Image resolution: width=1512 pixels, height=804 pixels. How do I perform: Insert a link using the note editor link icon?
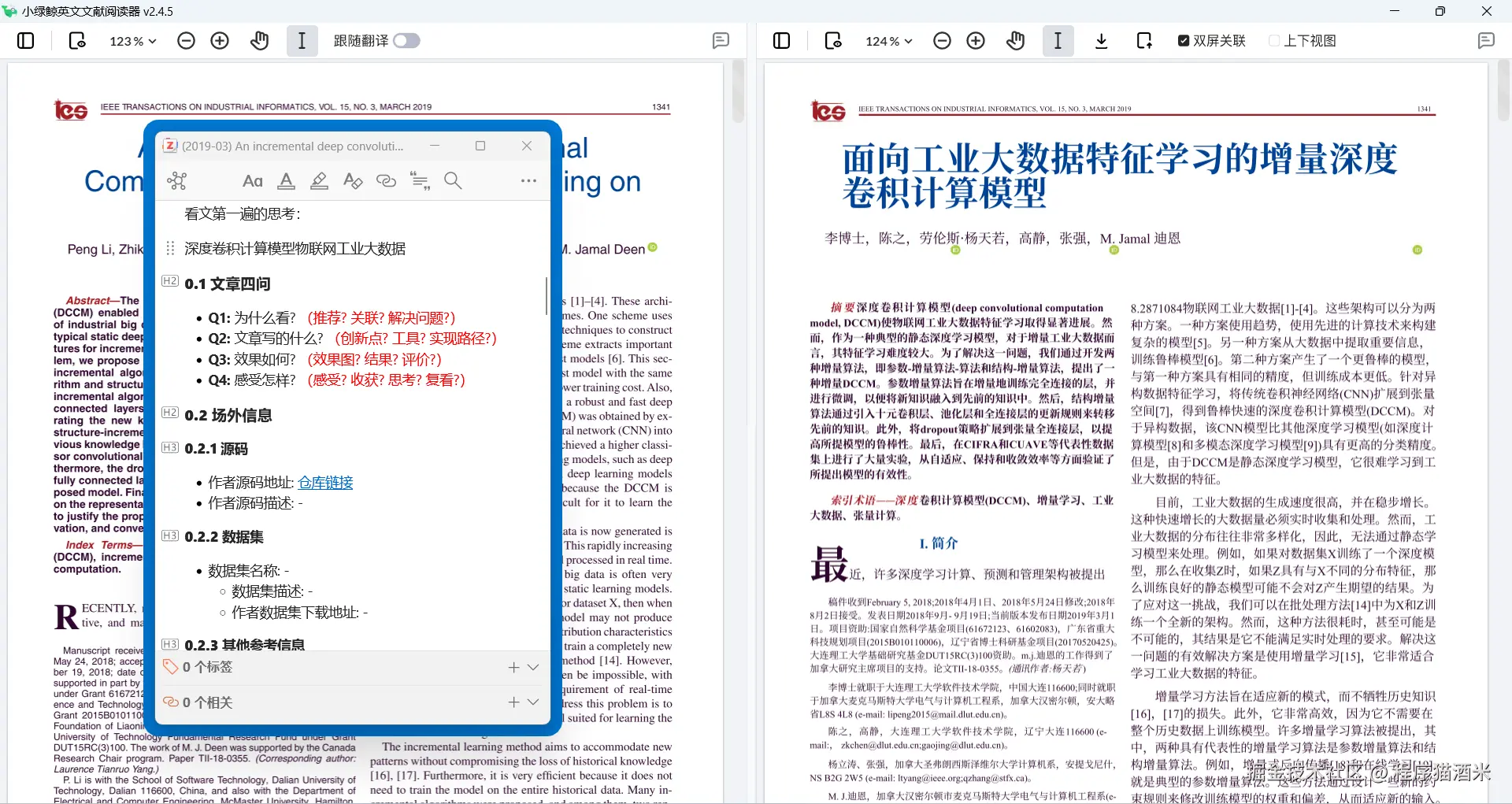click(386, 180)
